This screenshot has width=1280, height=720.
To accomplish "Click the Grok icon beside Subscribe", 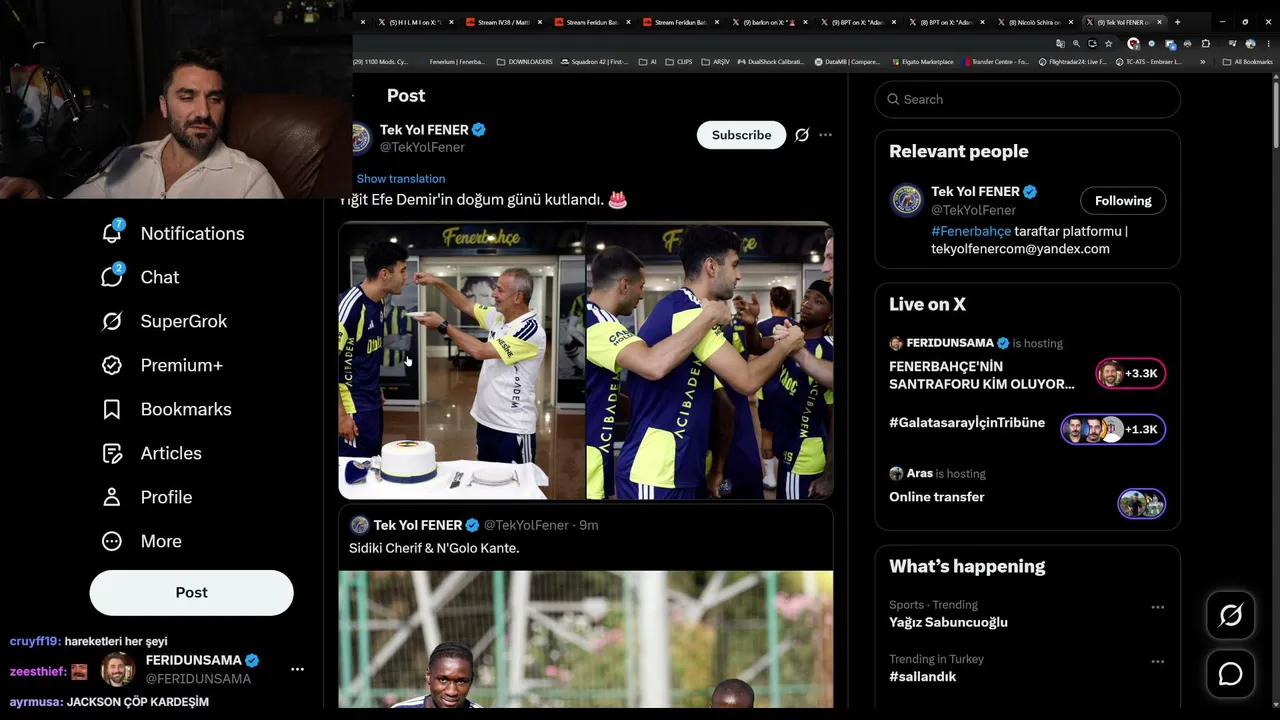I will point(802,135).
